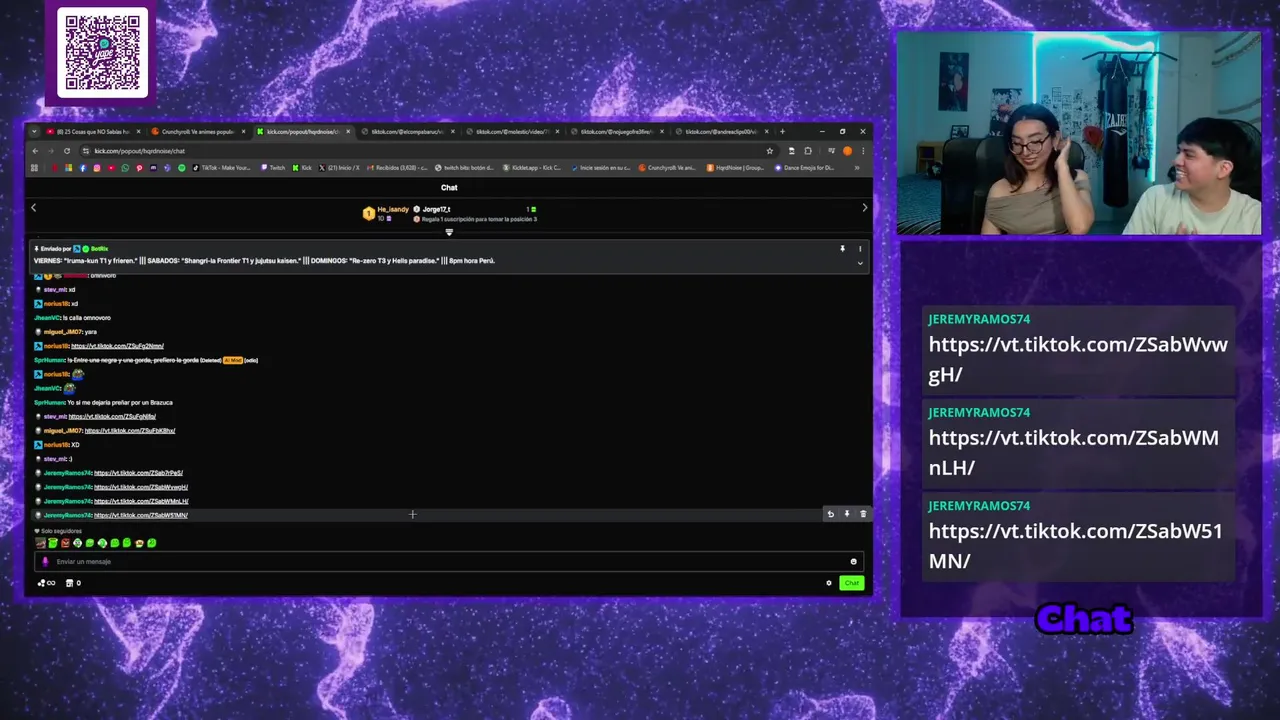This screenshot has width=1280, height=720.
Task: Click the browser back button
Action: click(35, 151)
